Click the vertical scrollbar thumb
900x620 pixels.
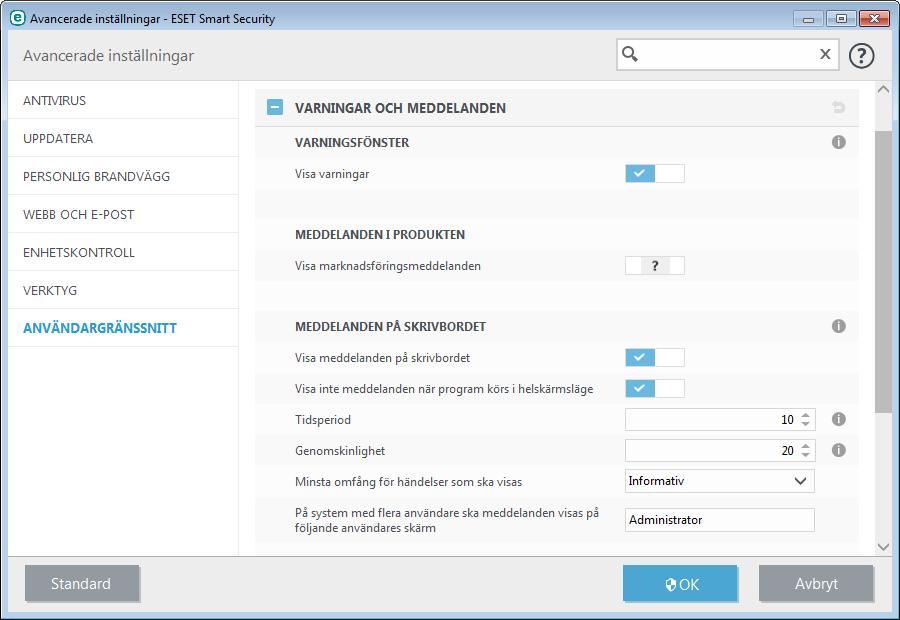[x=883, y=271]
